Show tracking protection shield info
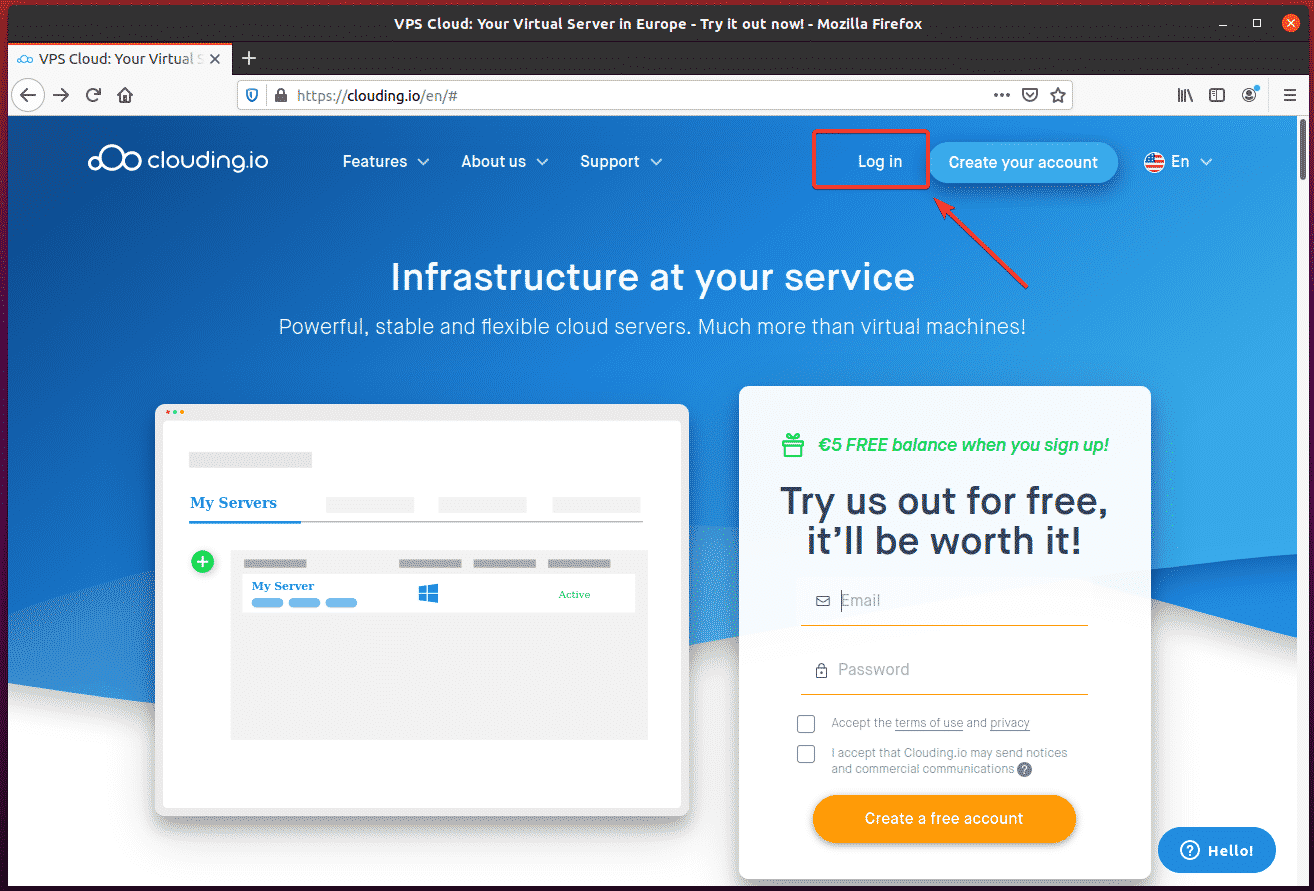 [252, 96]
